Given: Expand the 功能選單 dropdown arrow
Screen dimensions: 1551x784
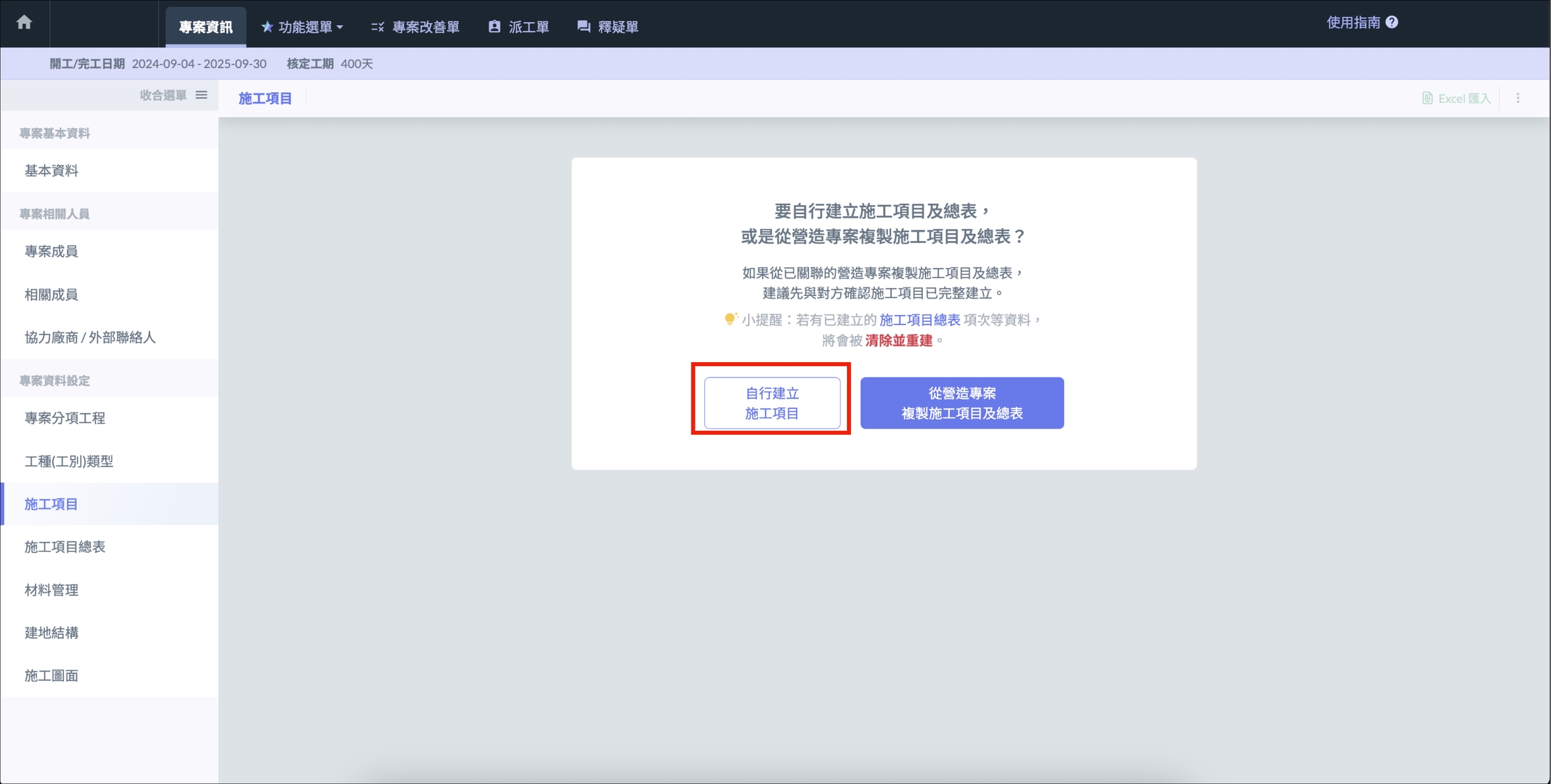Looking at the screenshot, I should pos(340,28).
